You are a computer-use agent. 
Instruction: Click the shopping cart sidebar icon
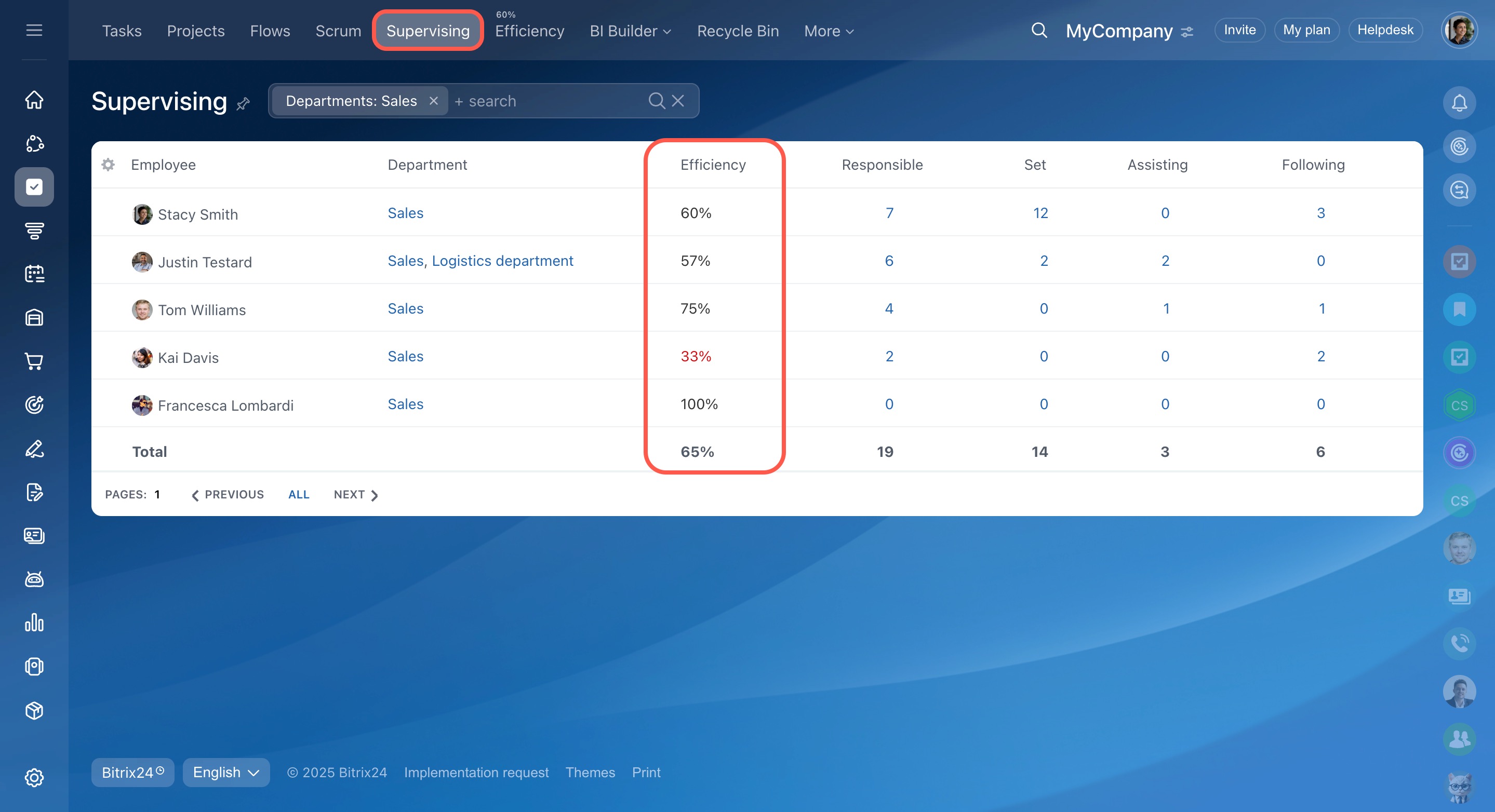tap(34, 361)
